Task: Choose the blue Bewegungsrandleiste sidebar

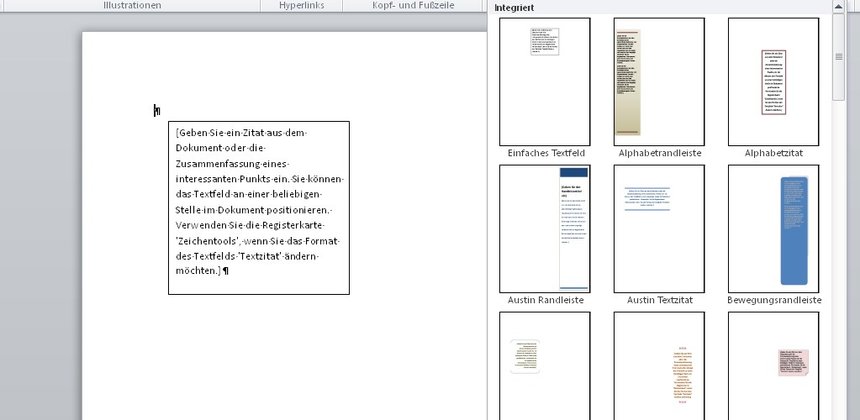Action: tap(773, 229)
